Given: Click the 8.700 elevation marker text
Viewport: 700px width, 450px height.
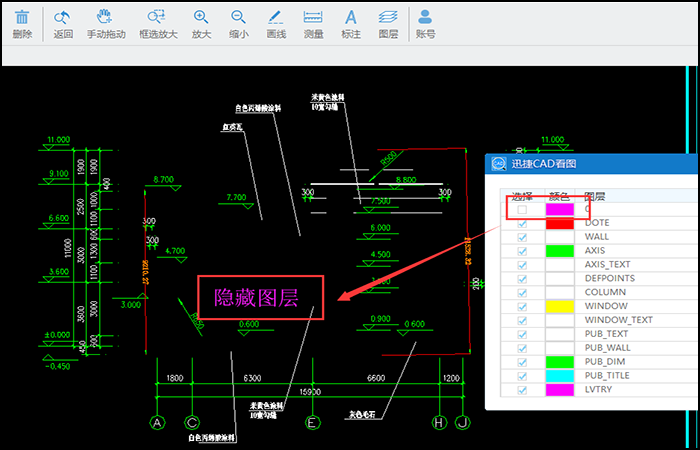Looking at the screenshot, I should [163, 179].
